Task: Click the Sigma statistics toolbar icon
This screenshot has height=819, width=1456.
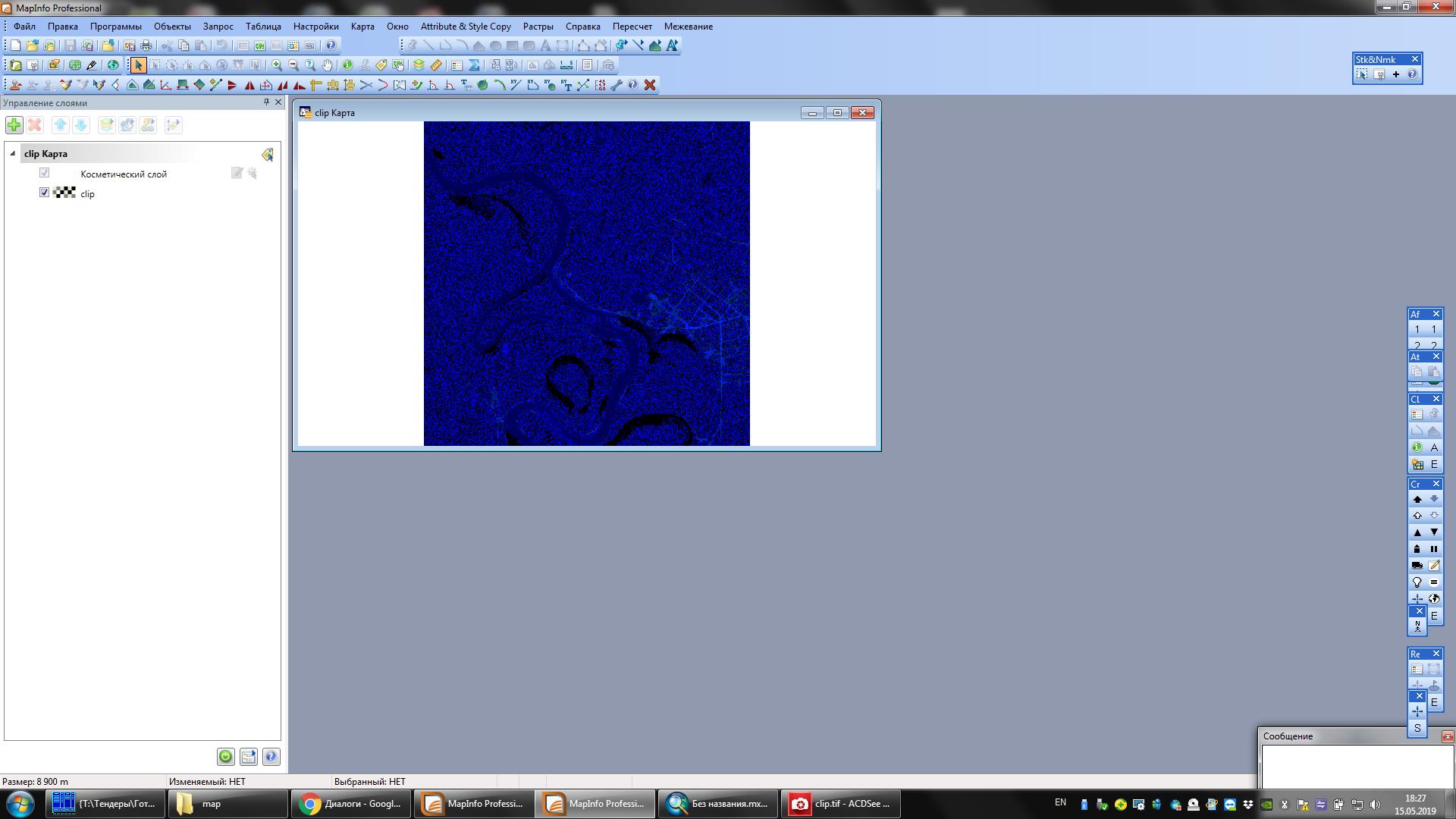Action: point(474,65)
